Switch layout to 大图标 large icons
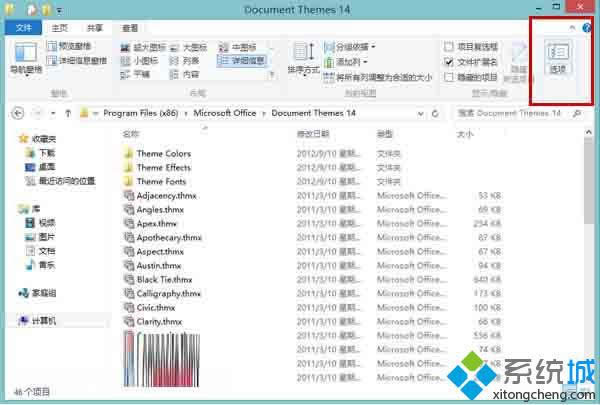The image size is (600, 405). pos(189,47)
